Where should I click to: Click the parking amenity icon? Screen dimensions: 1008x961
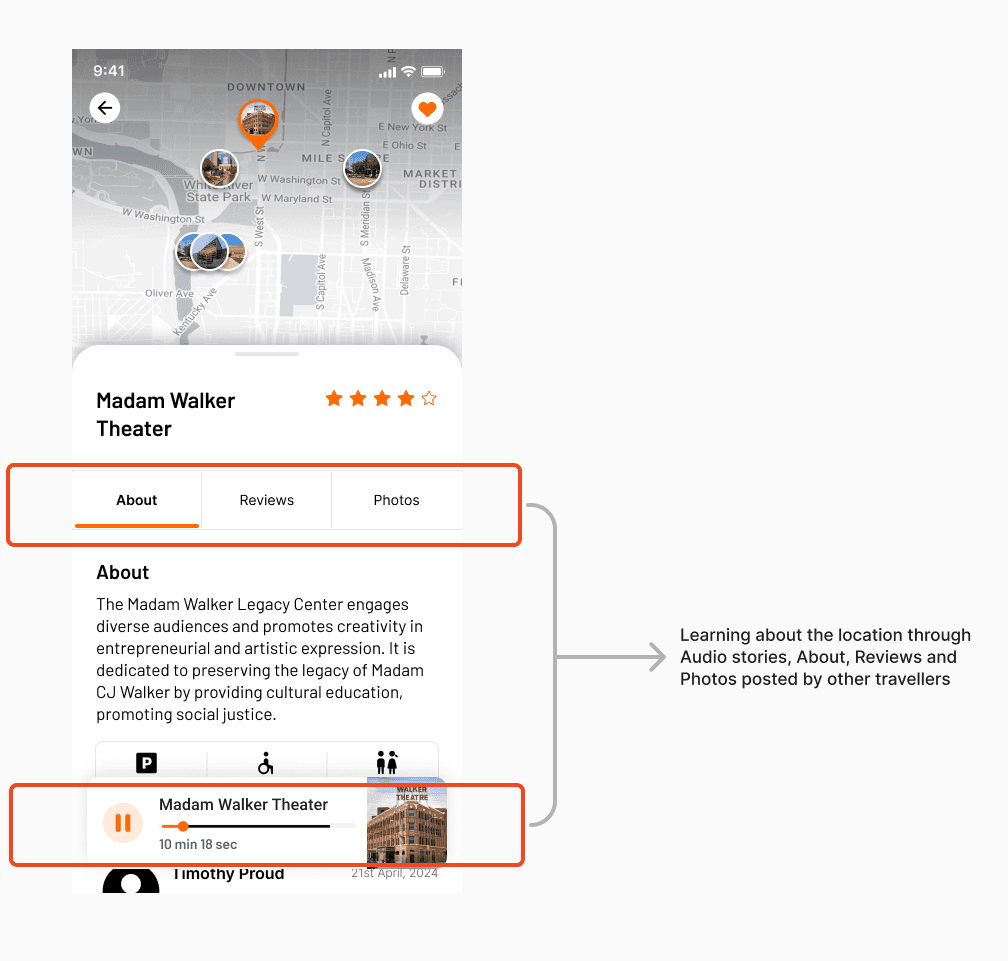point(147,763)
